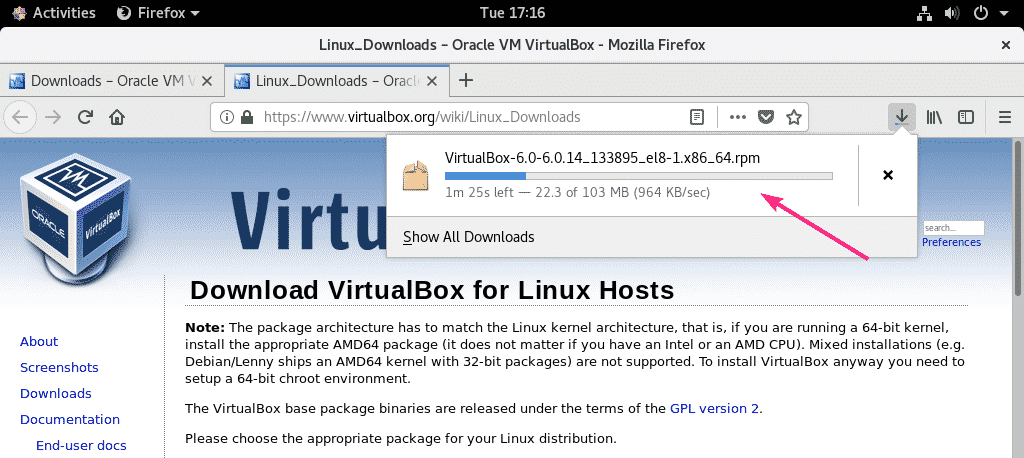Click Show All Downloads
1024x458 pixels.
pos(468,237)
